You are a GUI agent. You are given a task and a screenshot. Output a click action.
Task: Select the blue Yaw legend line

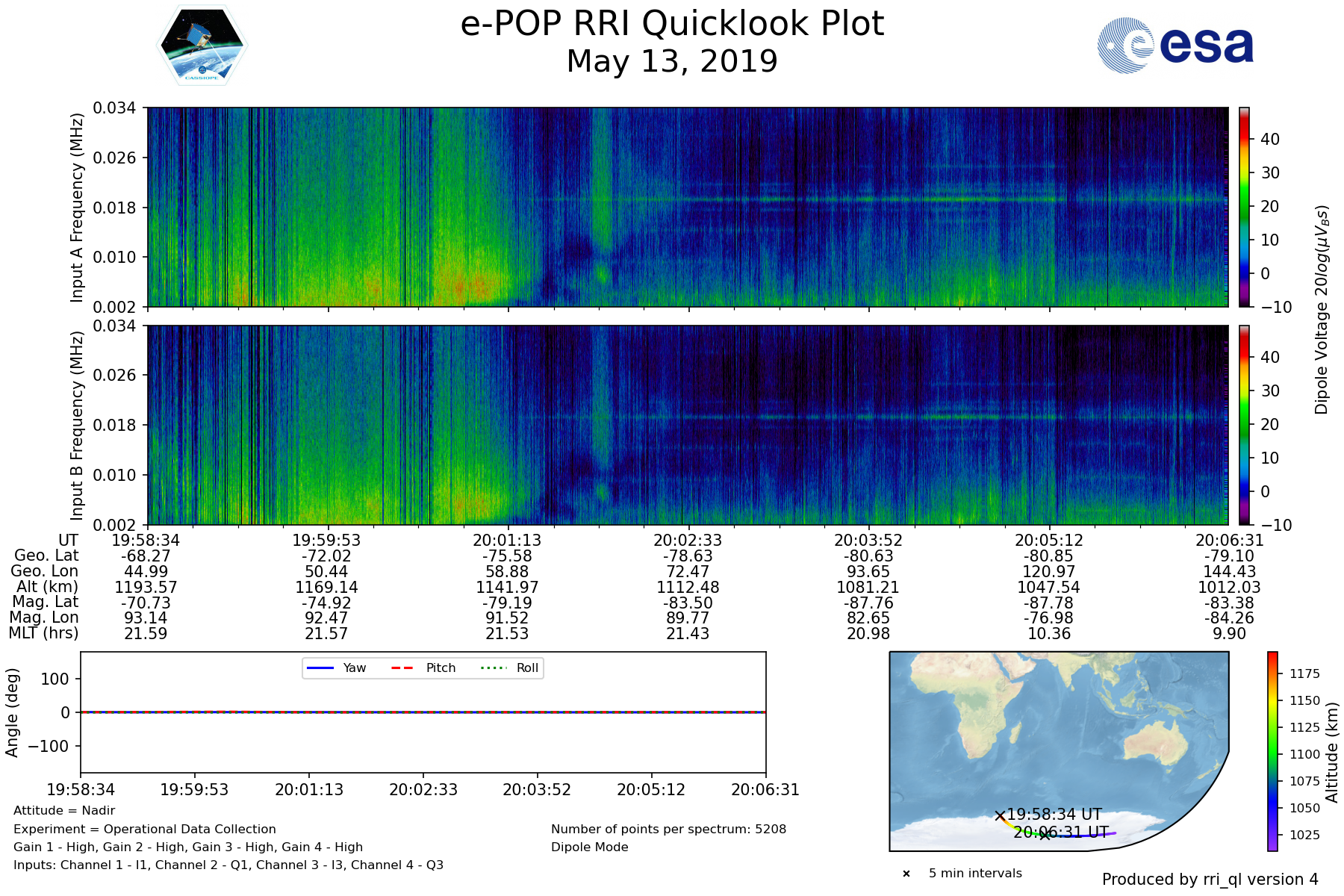[x=320, y=668]
